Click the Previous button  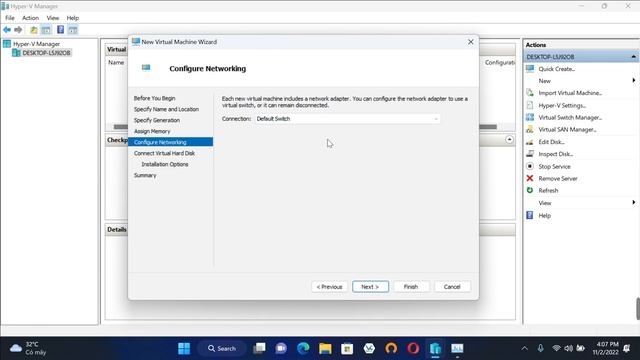(329, 287)
